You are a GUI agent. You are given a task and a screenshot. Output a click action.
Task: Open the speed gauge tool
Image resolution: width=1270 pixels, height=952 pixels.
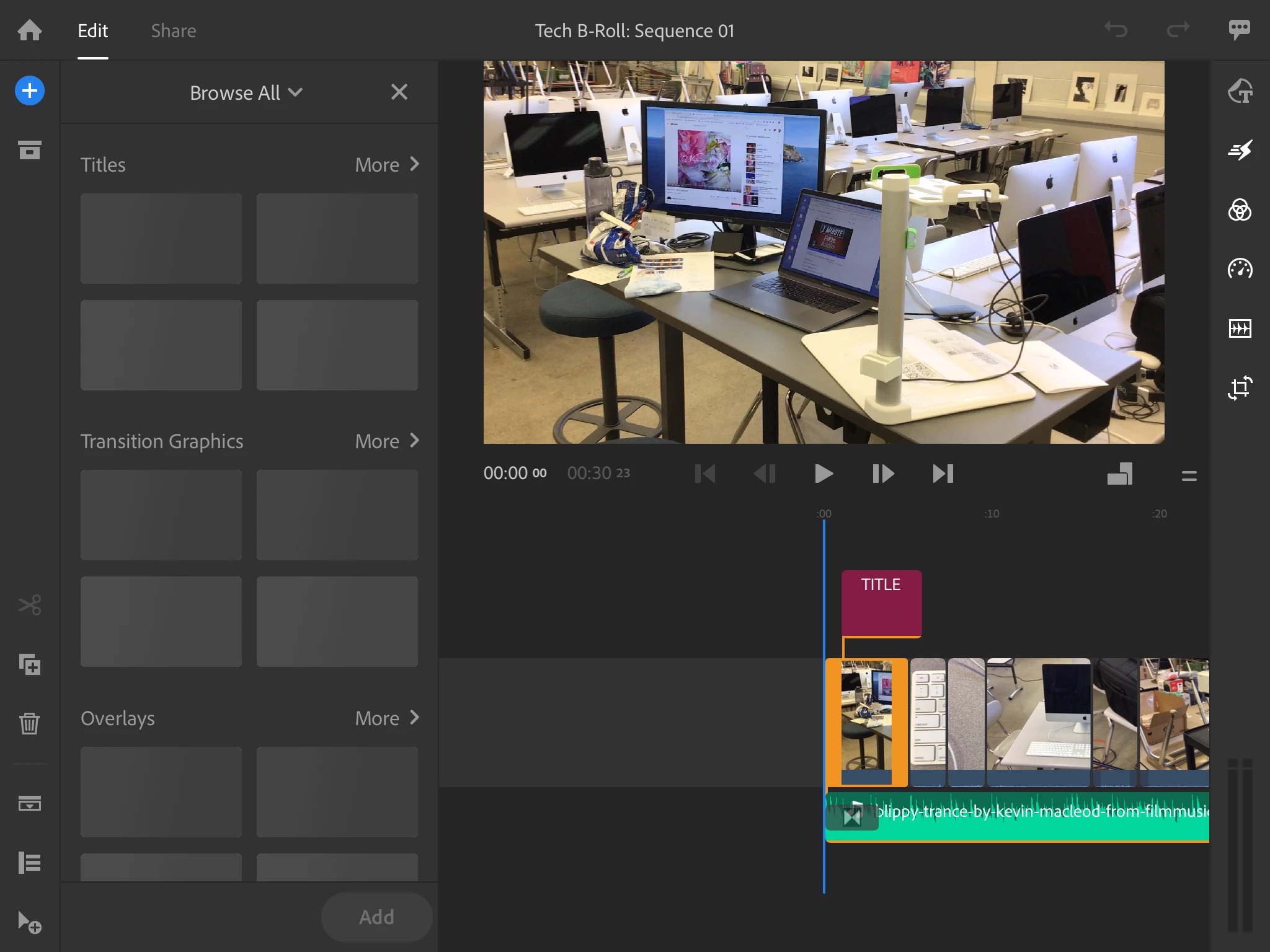point(1240,269)
